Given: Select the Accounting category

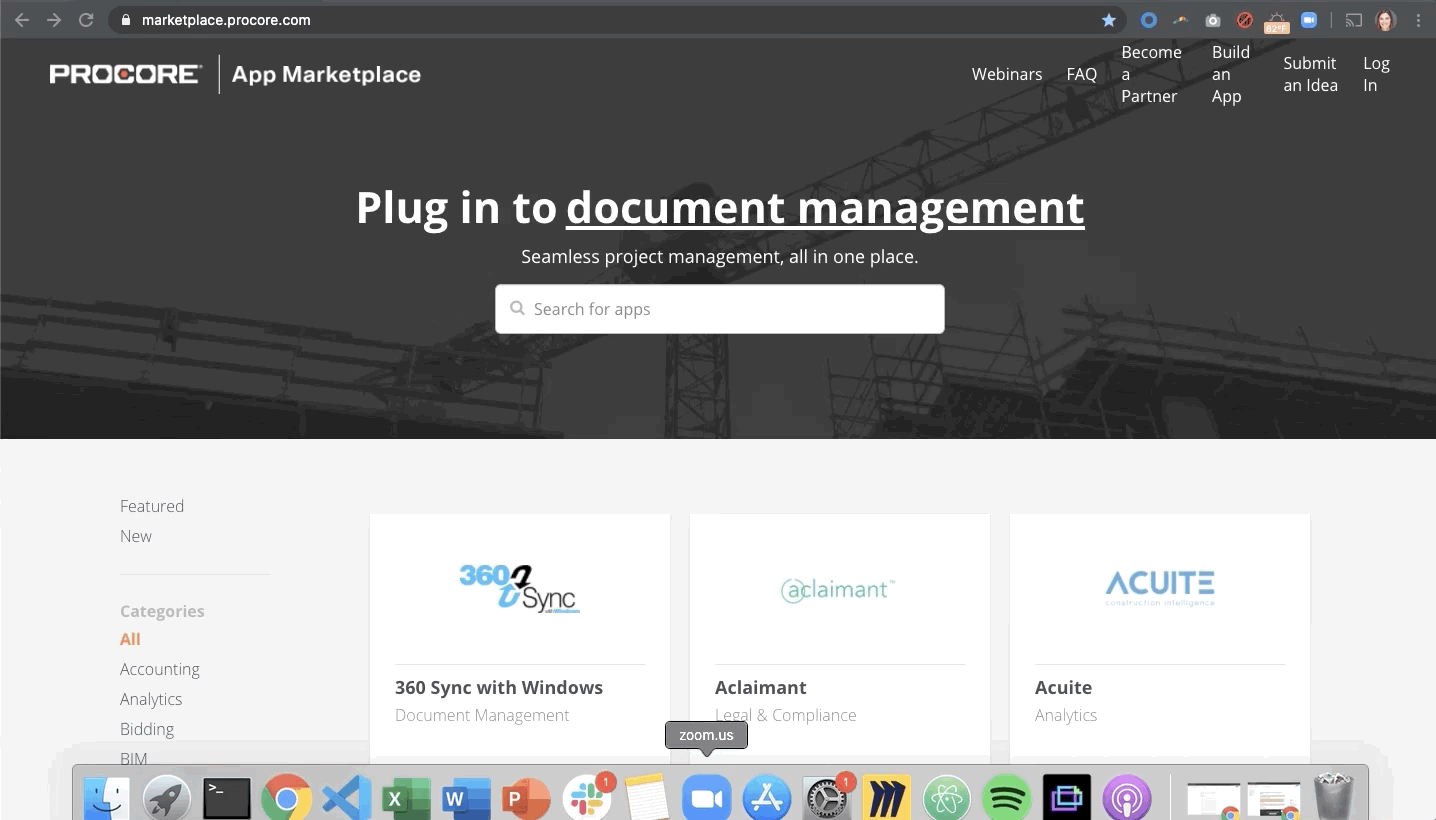Looking at the screenshot, I should [160, 669].
